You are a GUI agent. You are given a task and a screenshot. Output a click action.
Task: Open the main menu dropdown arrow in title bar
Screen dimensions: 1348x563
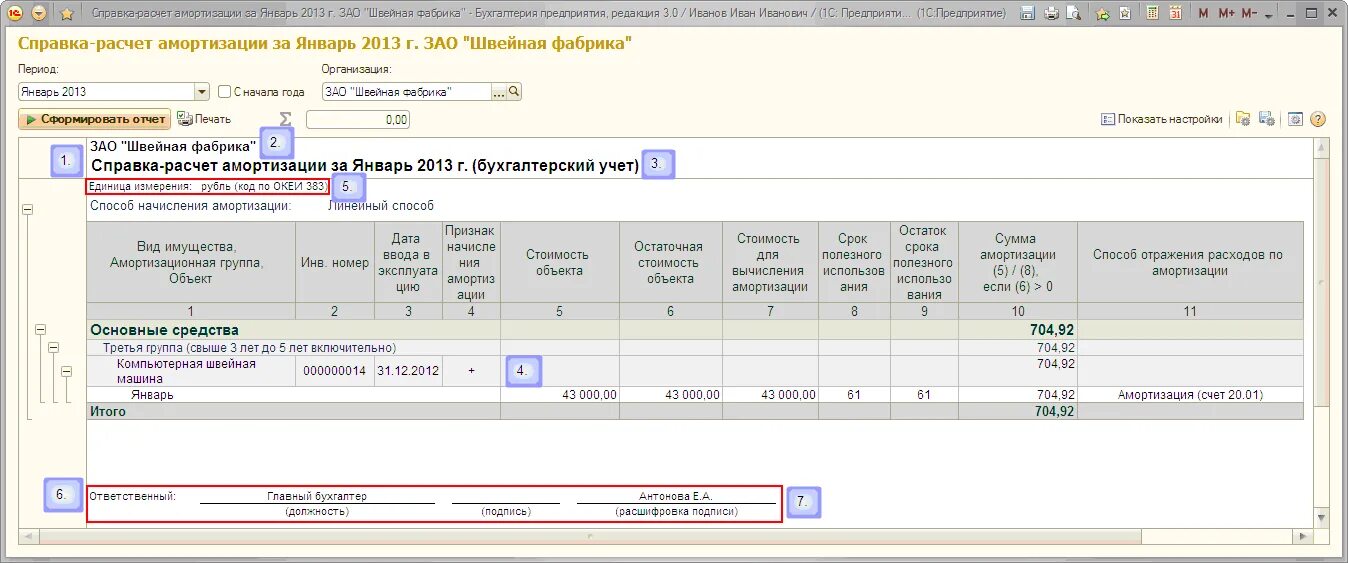click(x=39, y=13)
